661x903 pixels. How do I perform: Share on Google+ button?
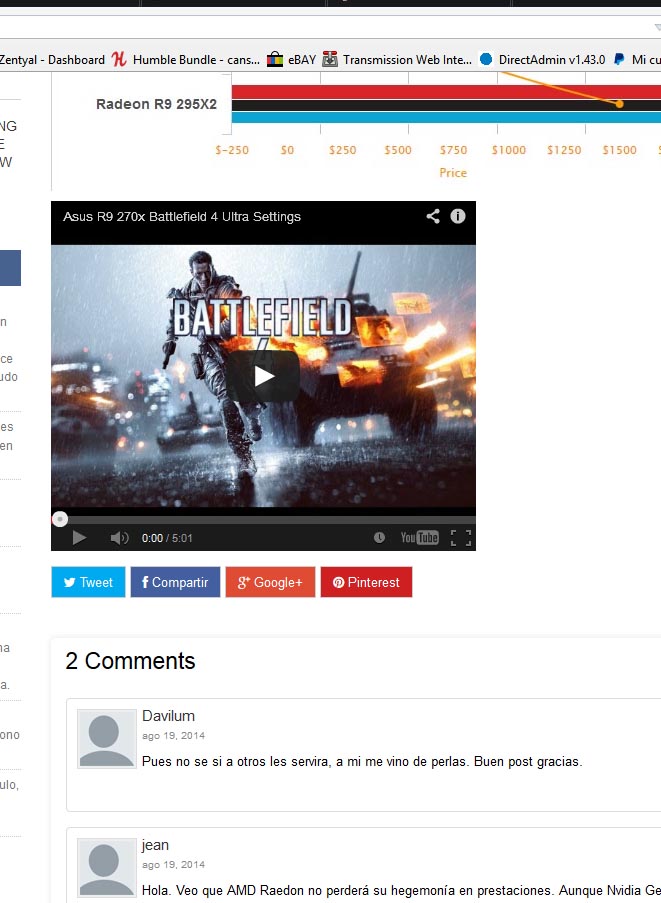pyautogui.click(x=270, y=582)
